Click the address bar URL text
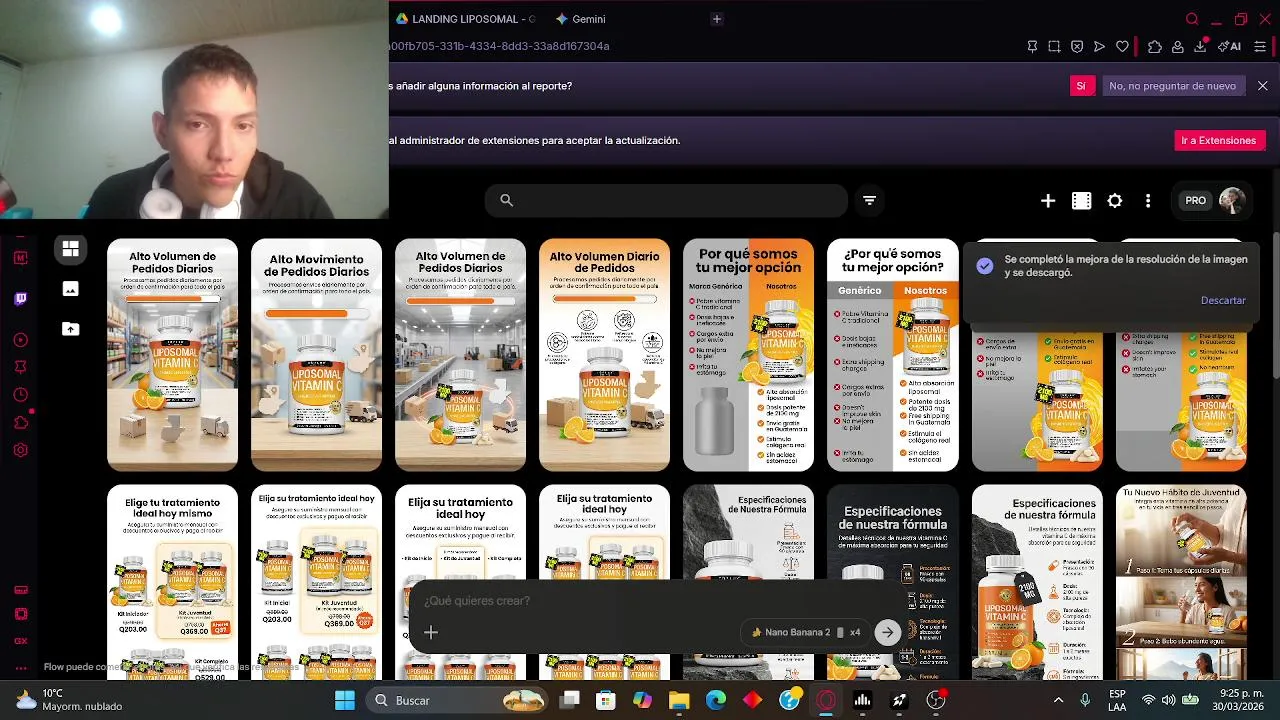The height and width of the screenshot is (720, 1280). coord(499,46)
